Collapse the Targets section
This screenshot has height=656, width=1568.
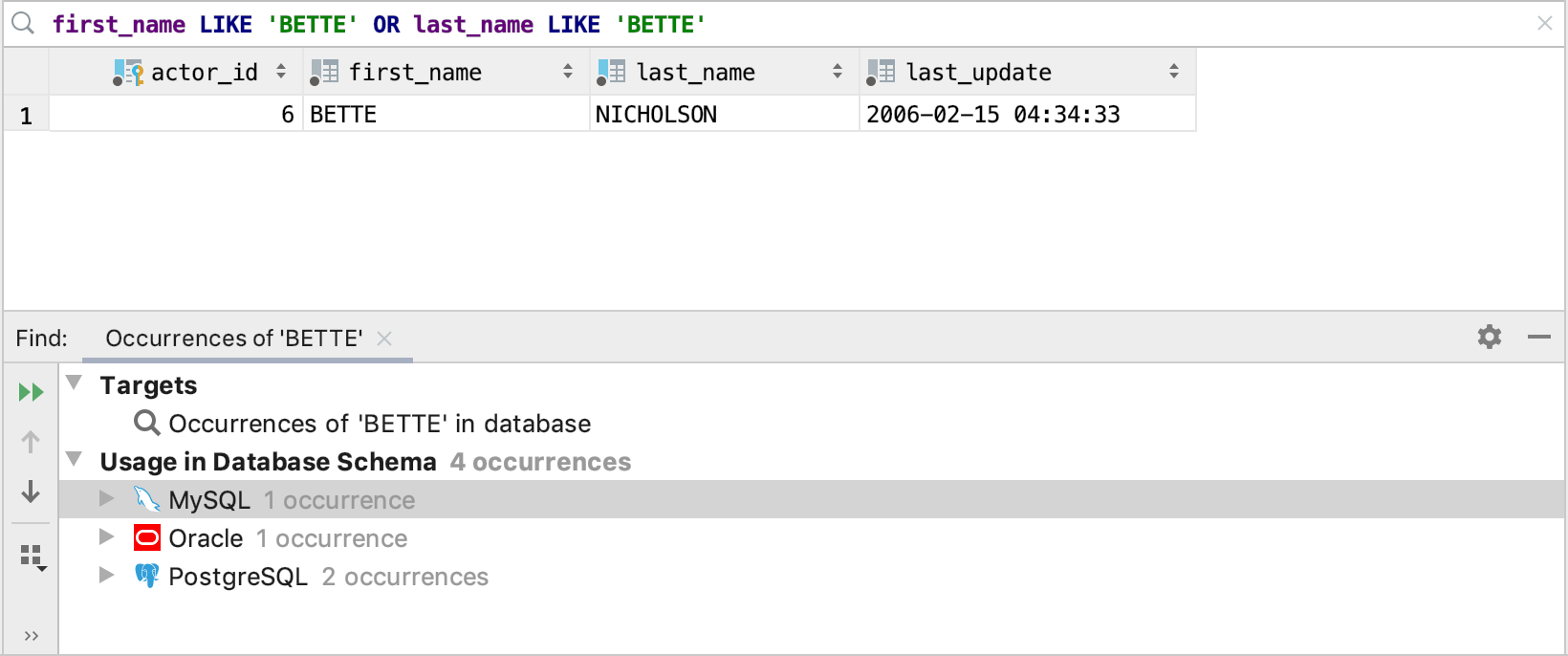click(x=75, y=383)
